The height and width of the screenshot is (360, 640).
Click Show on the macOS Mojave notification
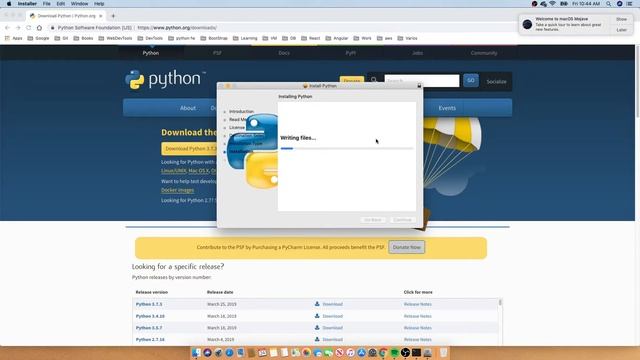(x=621, y=19)
